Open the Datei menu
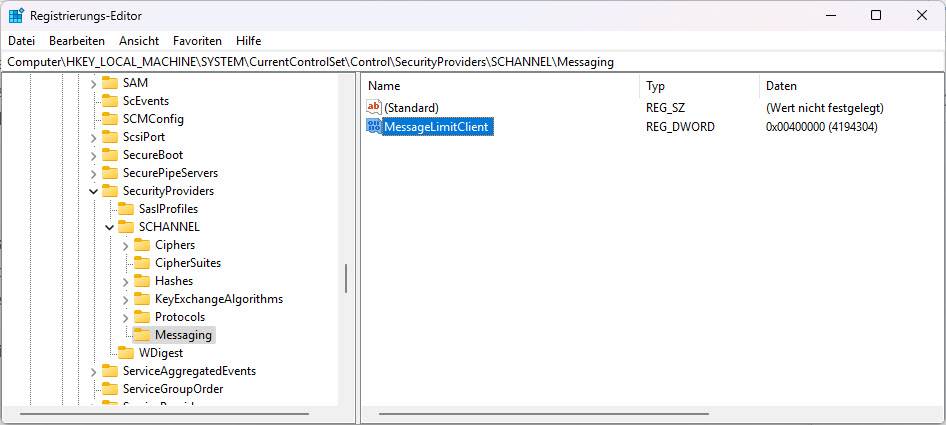 (21, 41)
